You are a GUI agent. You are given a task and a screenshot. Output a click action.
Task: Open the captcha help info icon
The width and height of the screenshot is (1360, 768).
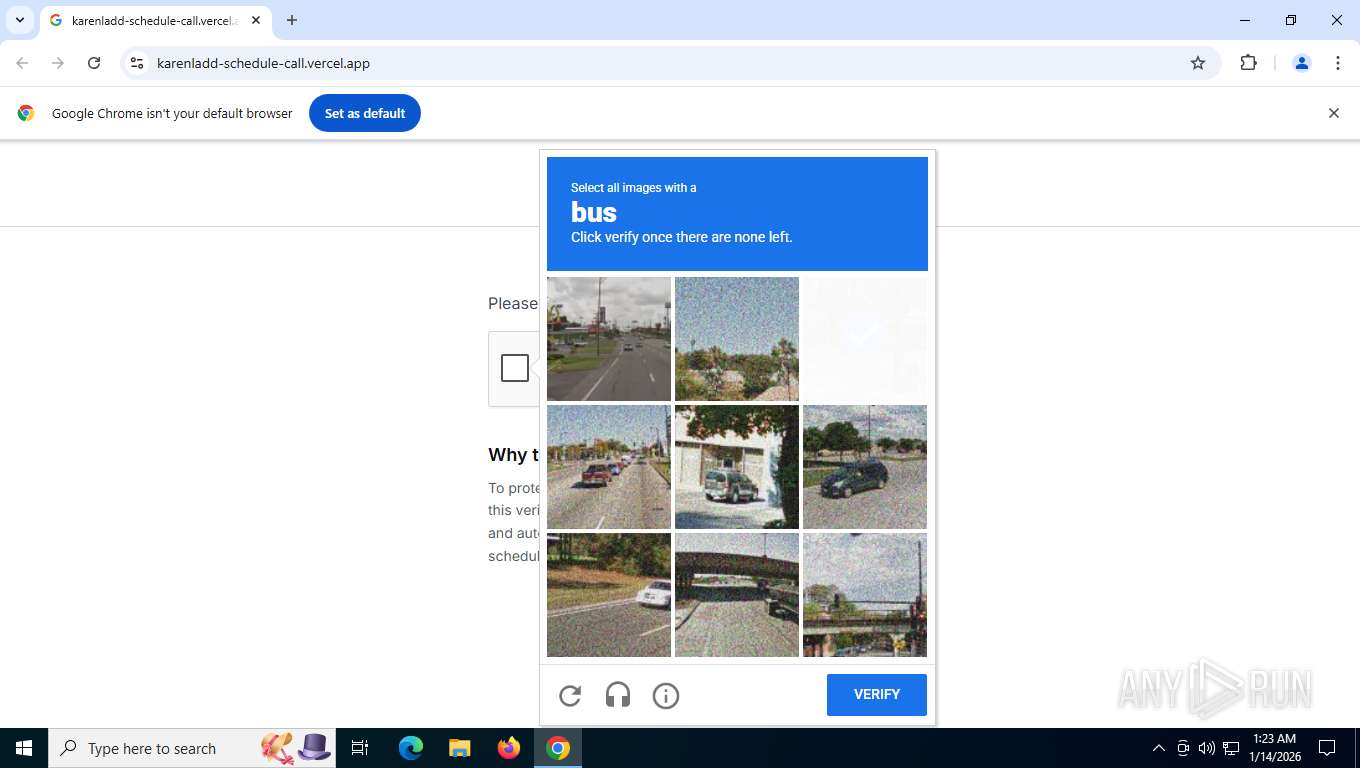[x=666, y=695]
